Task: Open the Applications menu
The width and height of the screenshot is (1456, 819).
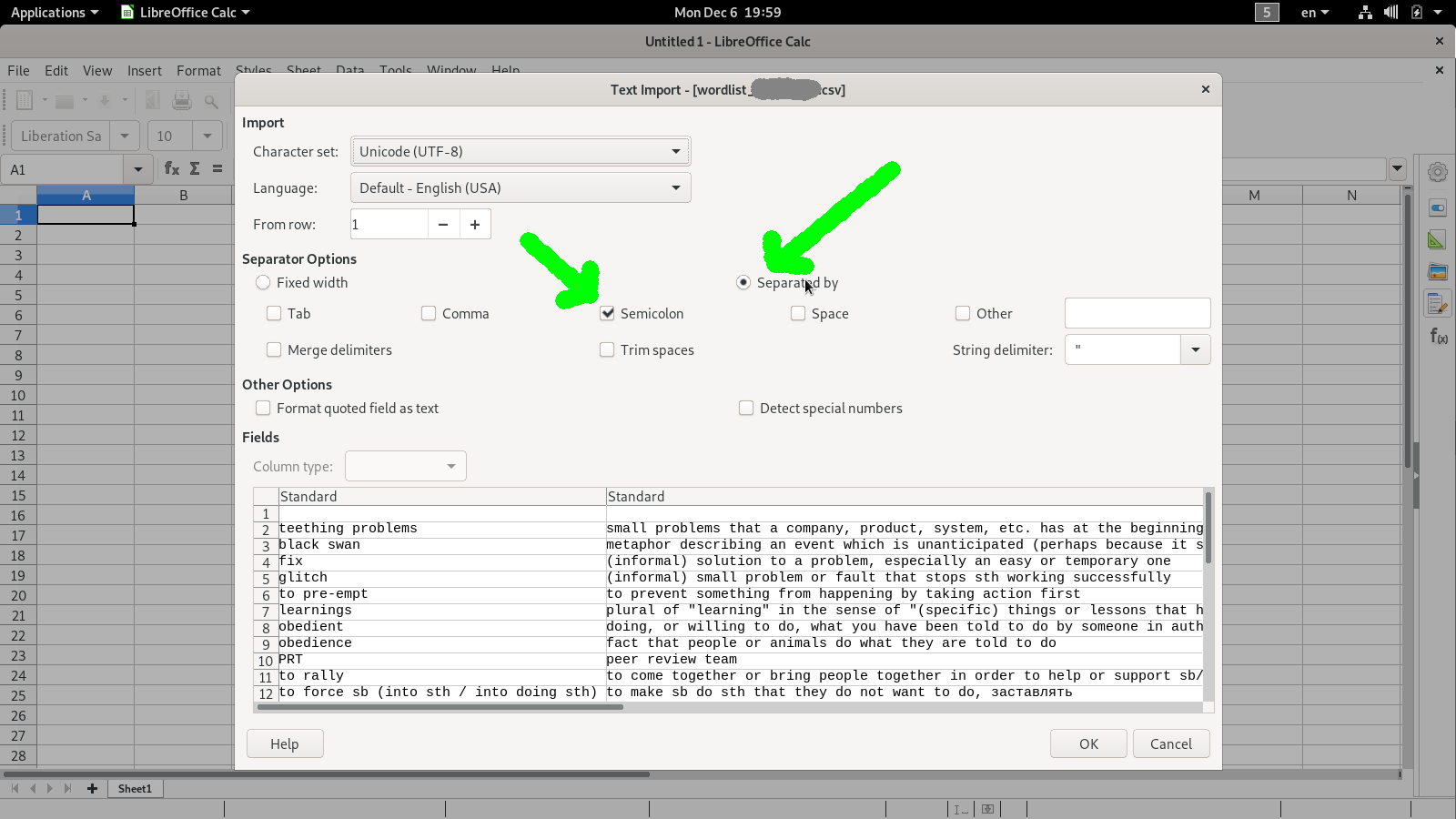Action: (x=54, y=13)
